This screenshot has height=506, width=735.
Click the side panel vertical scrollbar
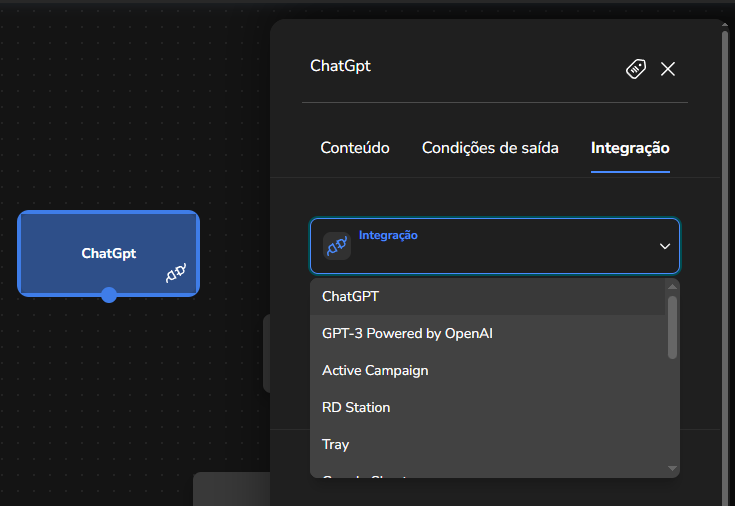pyautogui.click(x=725, y=267)
